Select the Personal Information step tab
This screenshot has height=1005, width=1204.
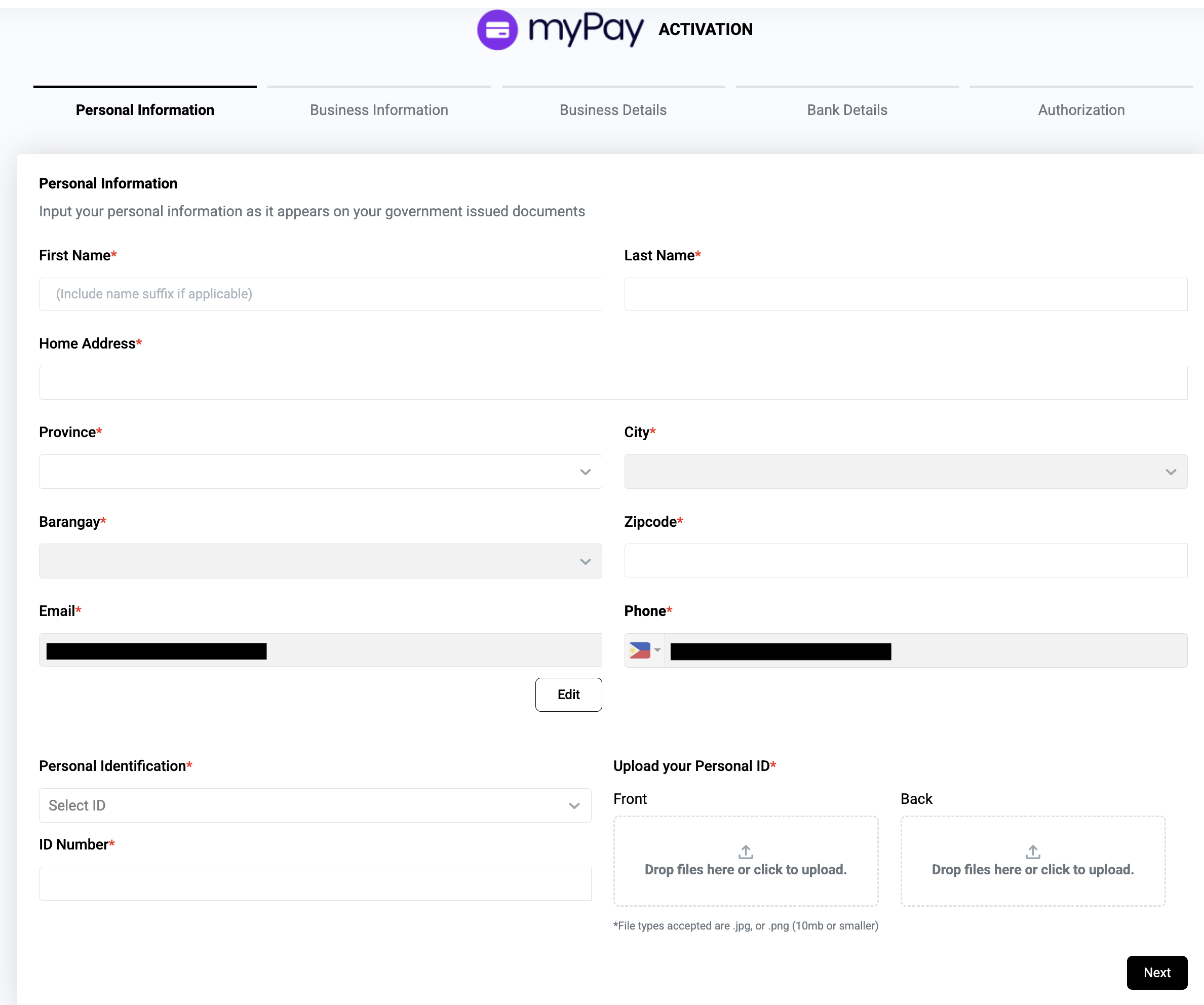(x=145, y=109)
